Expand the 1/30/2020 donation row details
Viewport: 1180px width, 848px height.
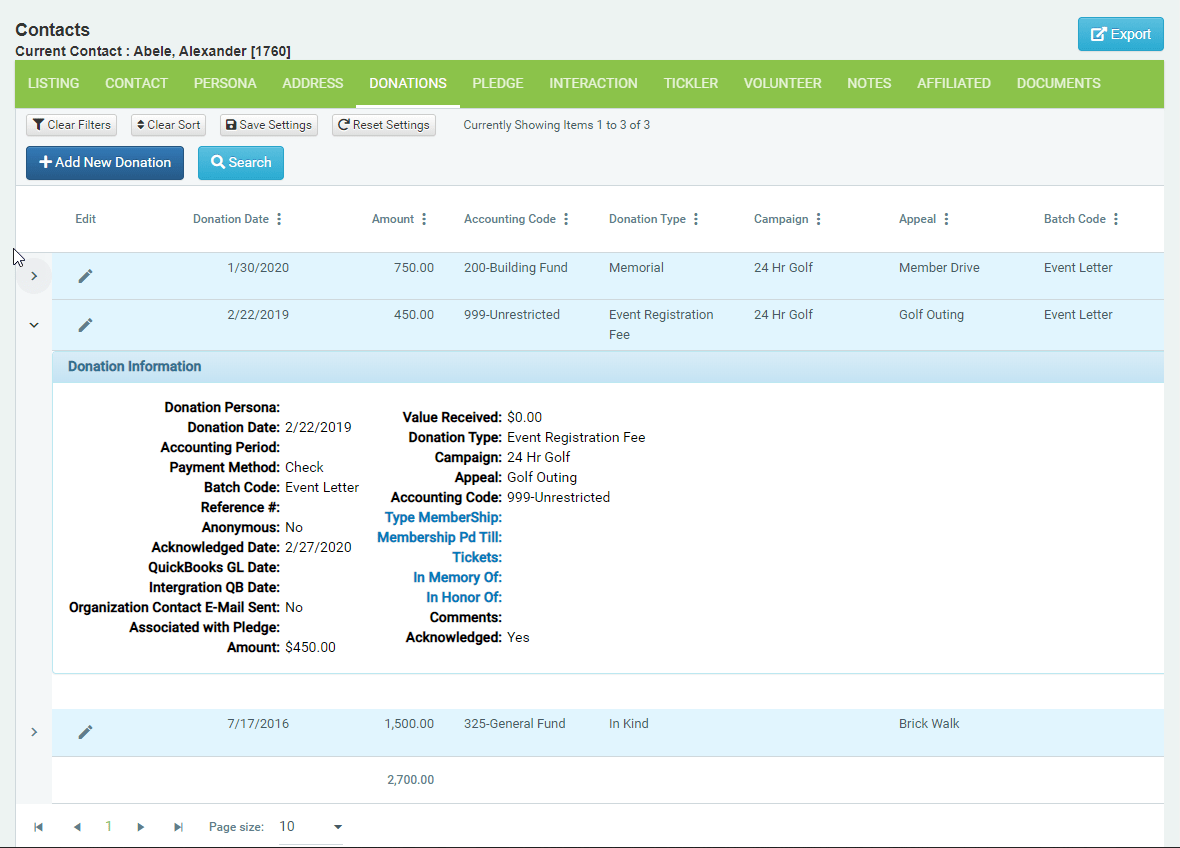[33, 275]
